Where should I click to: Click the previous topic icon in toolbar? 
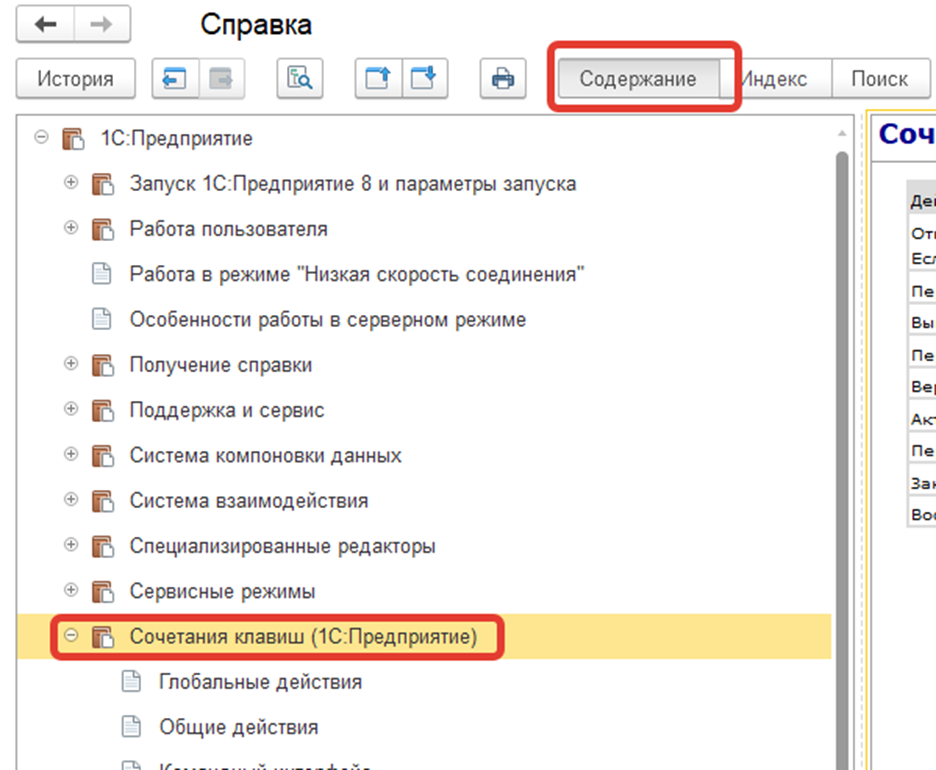pos(175,78)
